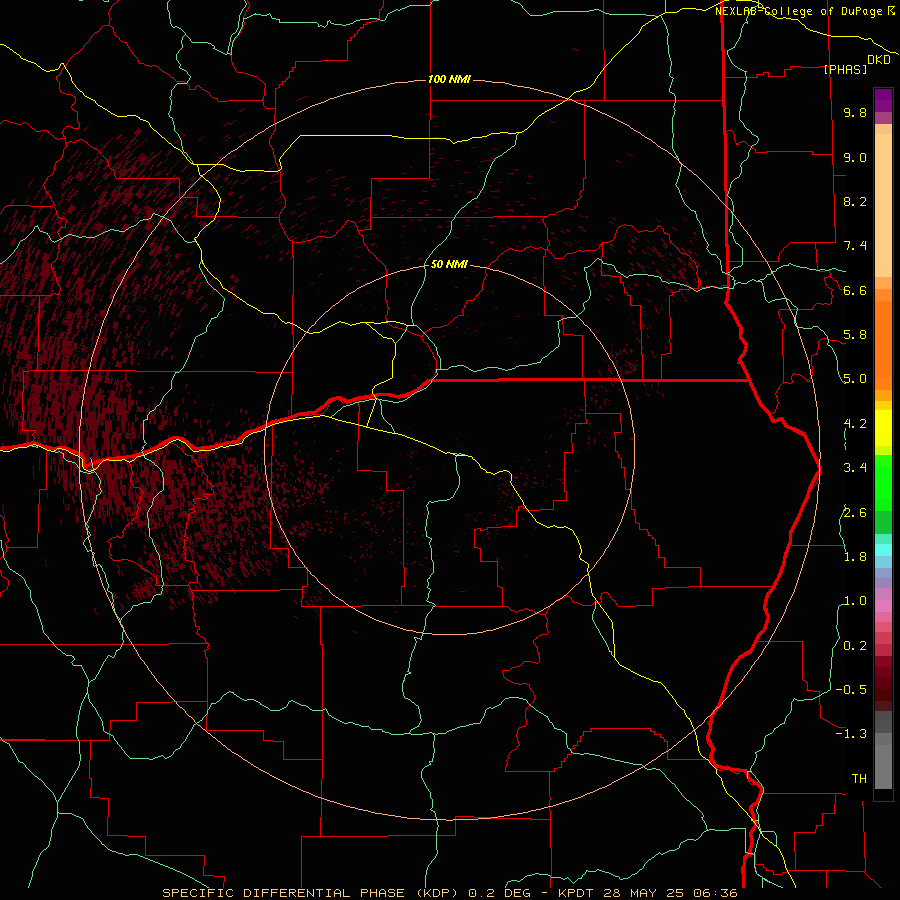Pick the pink segment near 1.0 on the color bar
The width and height of the screenshot is (900, 900).
883,606
